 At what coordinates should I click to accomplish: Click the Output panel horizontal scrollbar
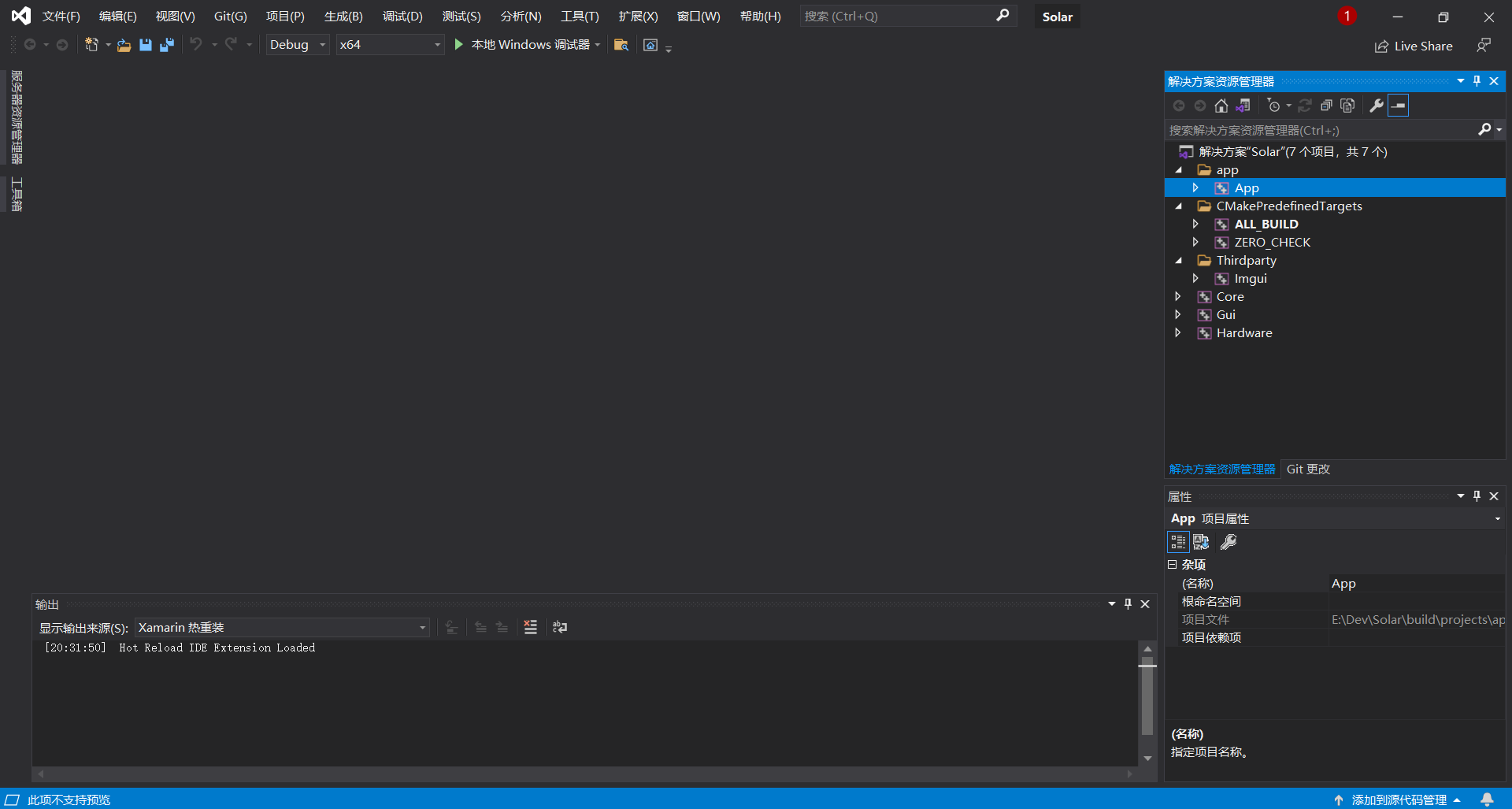585,774
